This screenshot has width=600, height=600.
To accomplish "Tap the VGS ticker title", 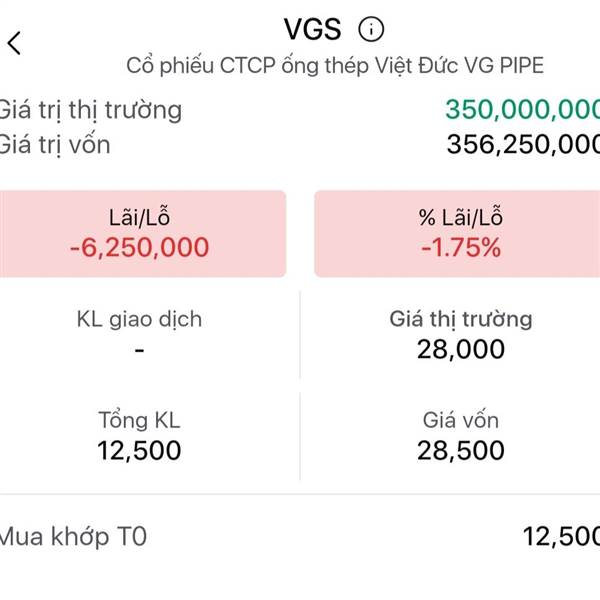I will coord(313,28).
